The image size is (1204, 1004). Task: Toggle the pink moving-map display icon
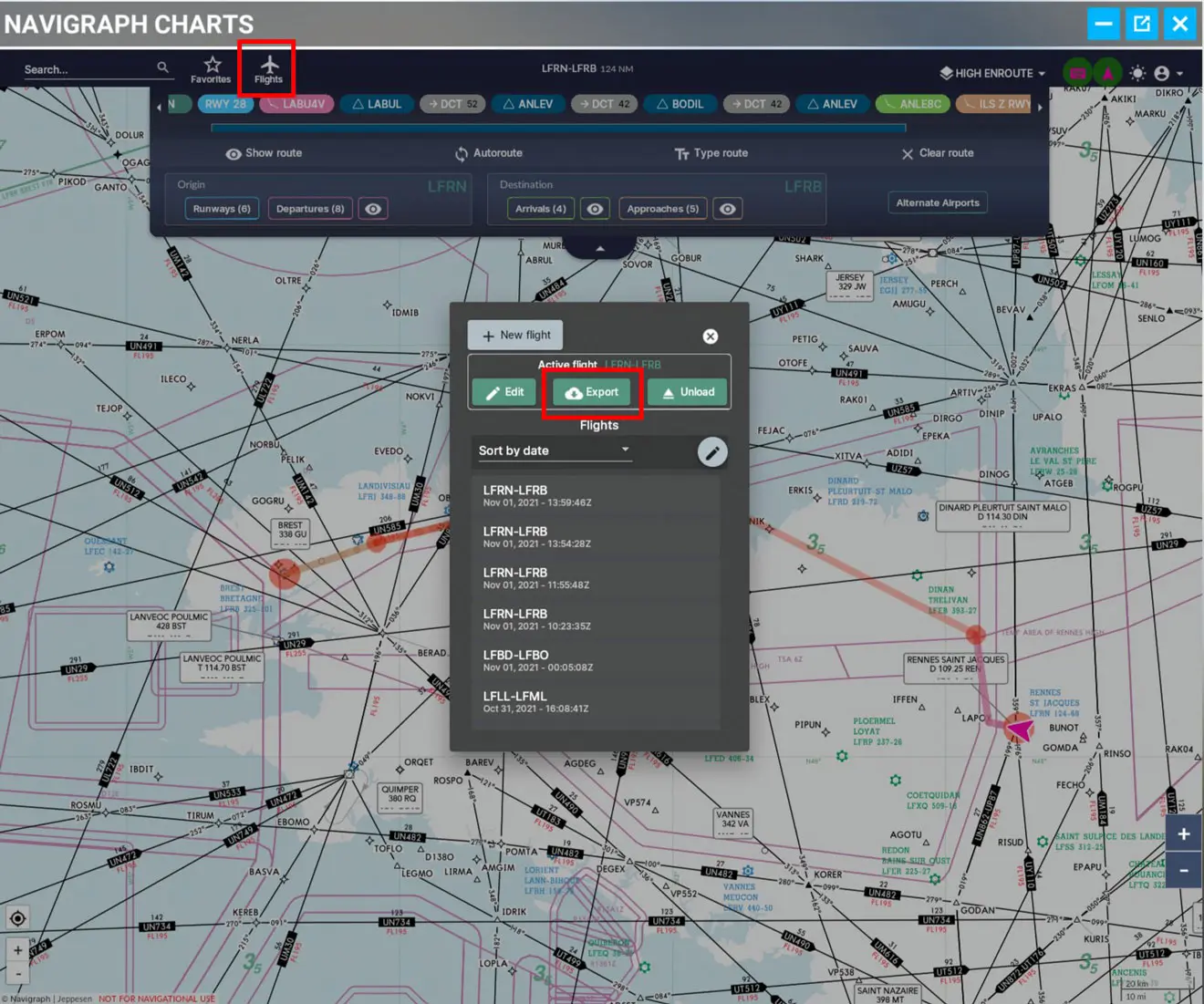click(x=1078, y=73)
